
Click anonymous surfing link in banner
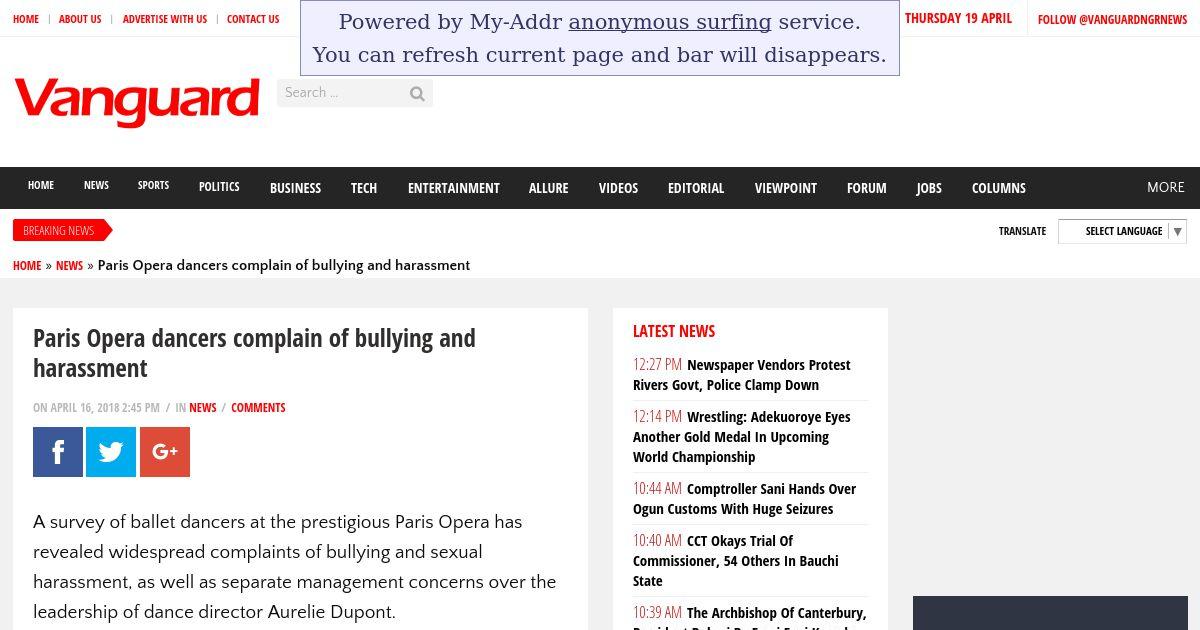[670, 22]
